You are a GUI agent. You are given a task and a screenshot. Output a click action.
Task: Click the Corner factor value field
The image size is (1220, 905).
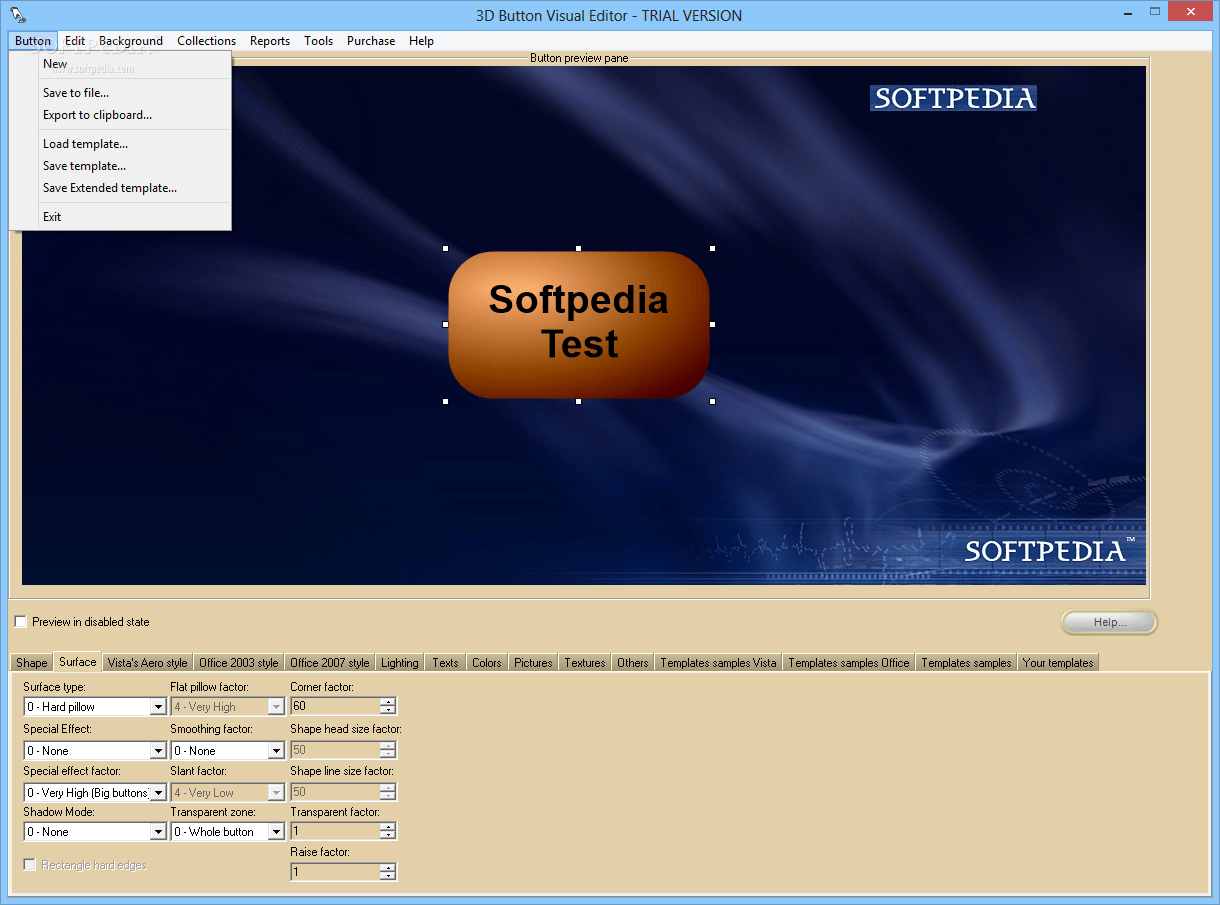(335, 706)
